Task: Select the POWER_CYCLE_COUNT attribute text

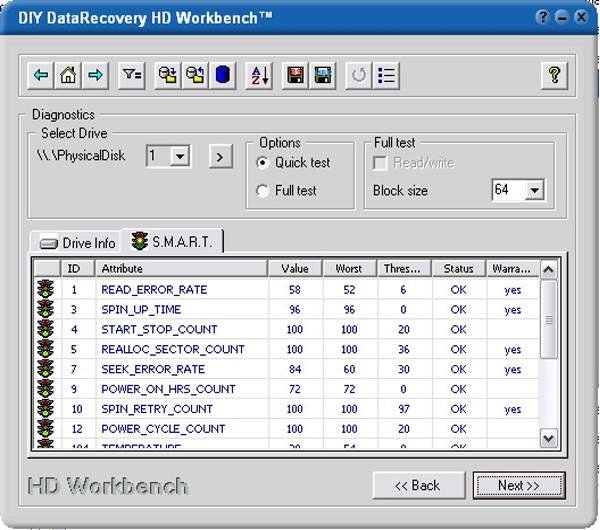Action: 163,429
